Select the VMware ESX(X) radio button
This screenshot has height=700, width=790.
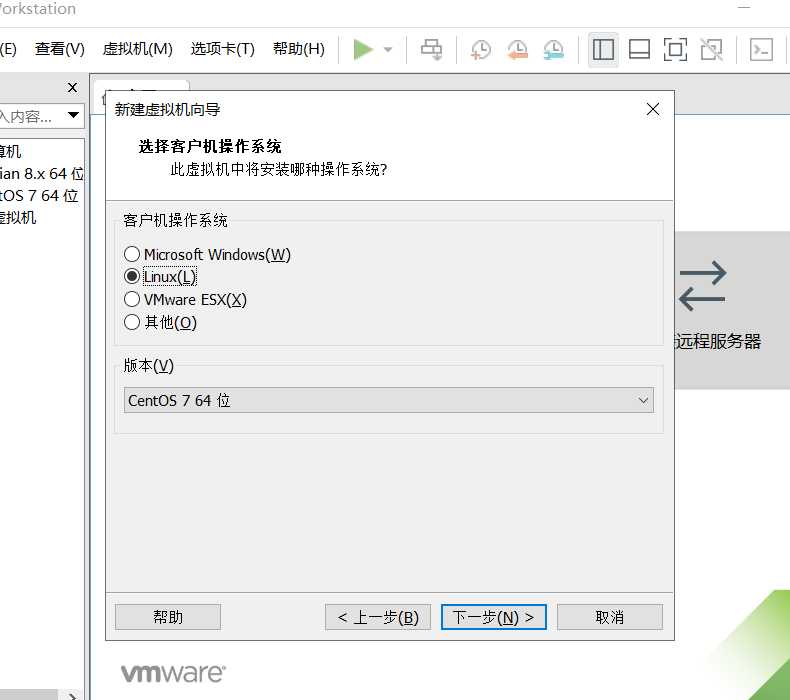click(x=132, y=299)
